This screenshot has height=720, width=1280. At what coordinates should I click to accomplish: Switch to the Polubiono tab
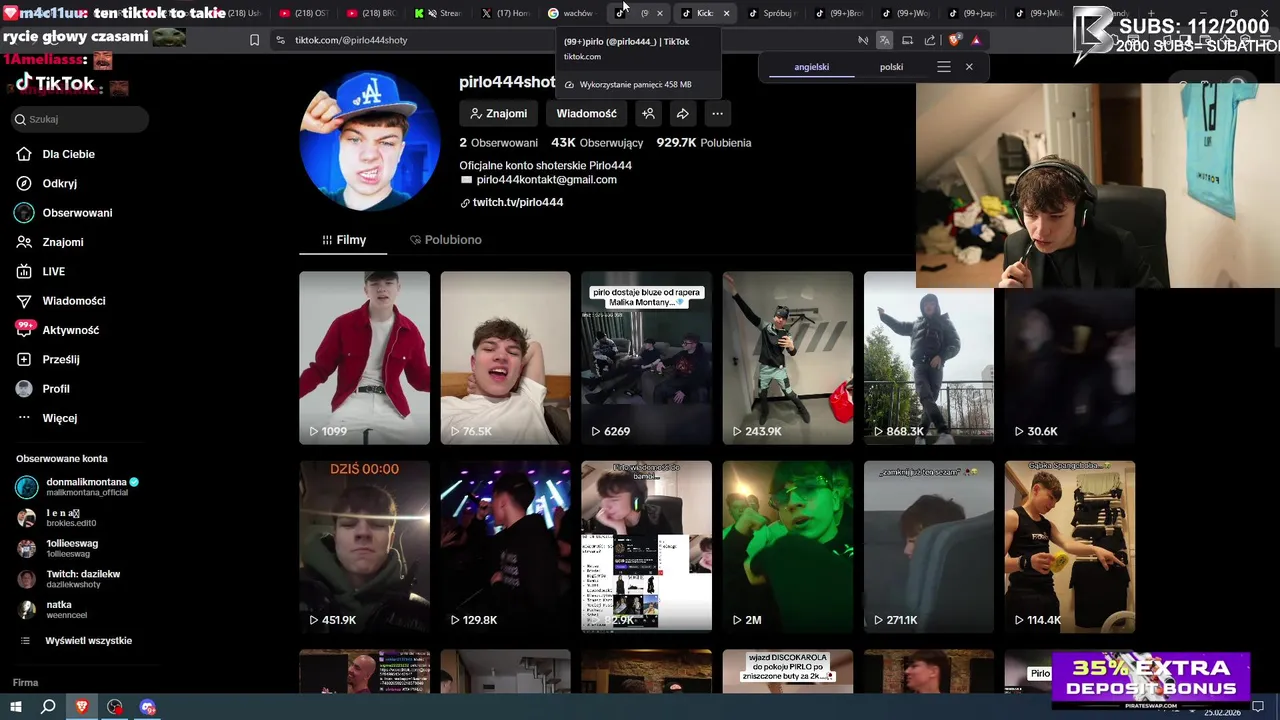(445, 240)
